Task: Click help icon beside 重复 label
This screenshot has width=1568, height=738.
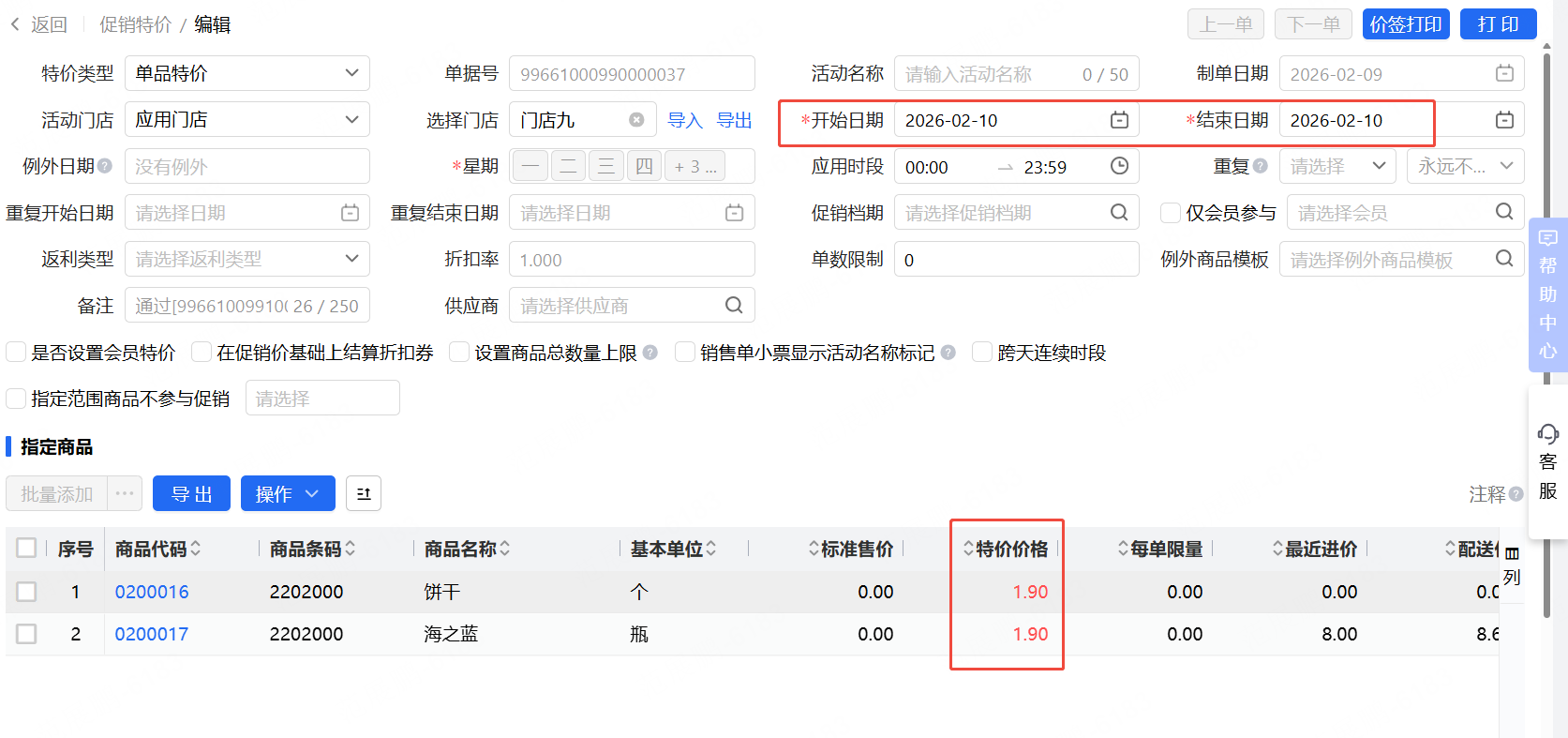Action: (x=1261, y=166)
